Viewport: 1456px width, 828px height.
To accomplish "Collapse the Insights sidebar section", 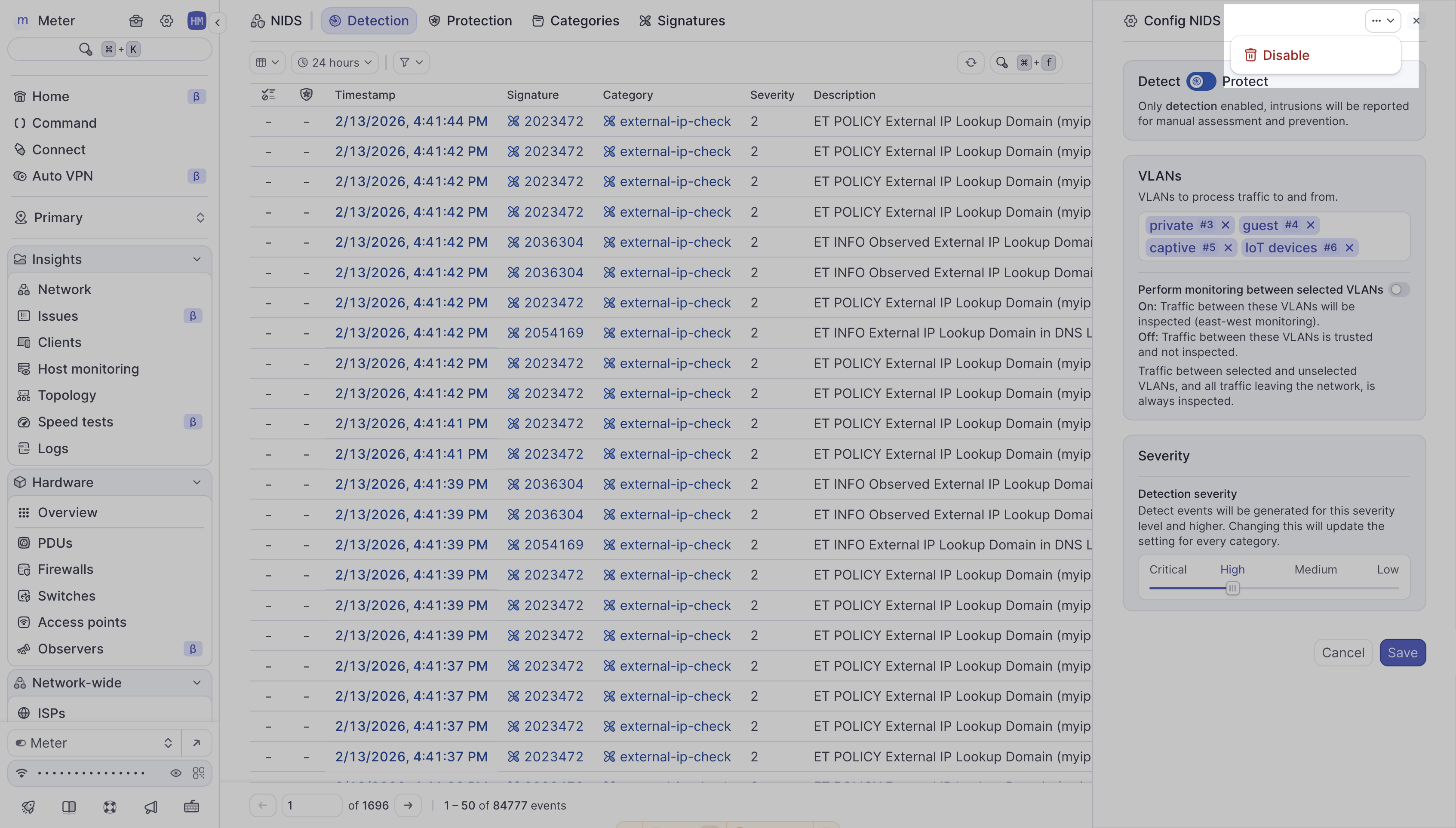I will pyautogui.click(x=197, y=259).
